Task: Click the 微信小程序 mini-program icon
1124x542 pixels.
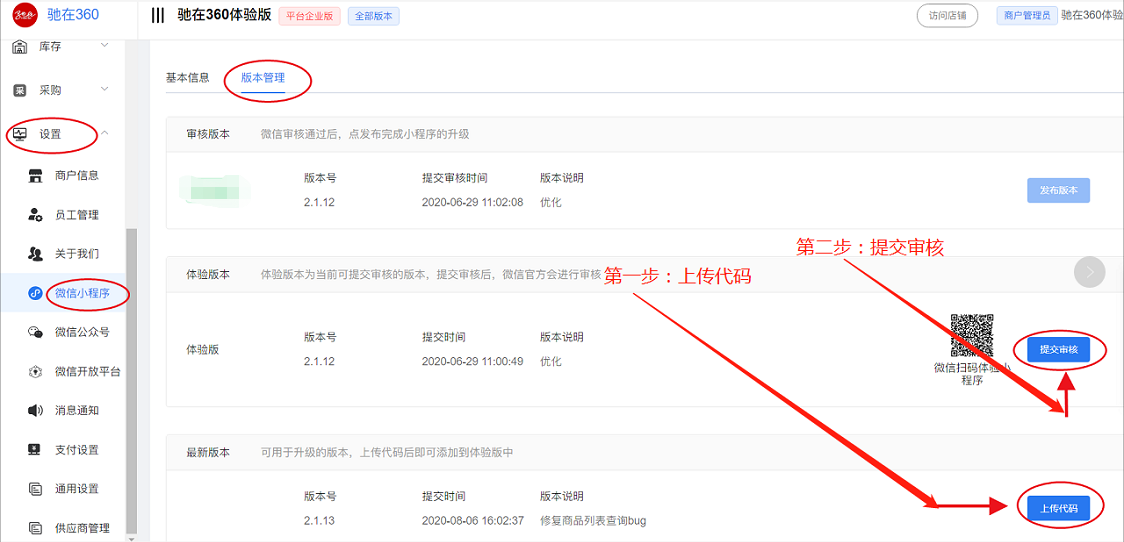Action: (35, 293)
